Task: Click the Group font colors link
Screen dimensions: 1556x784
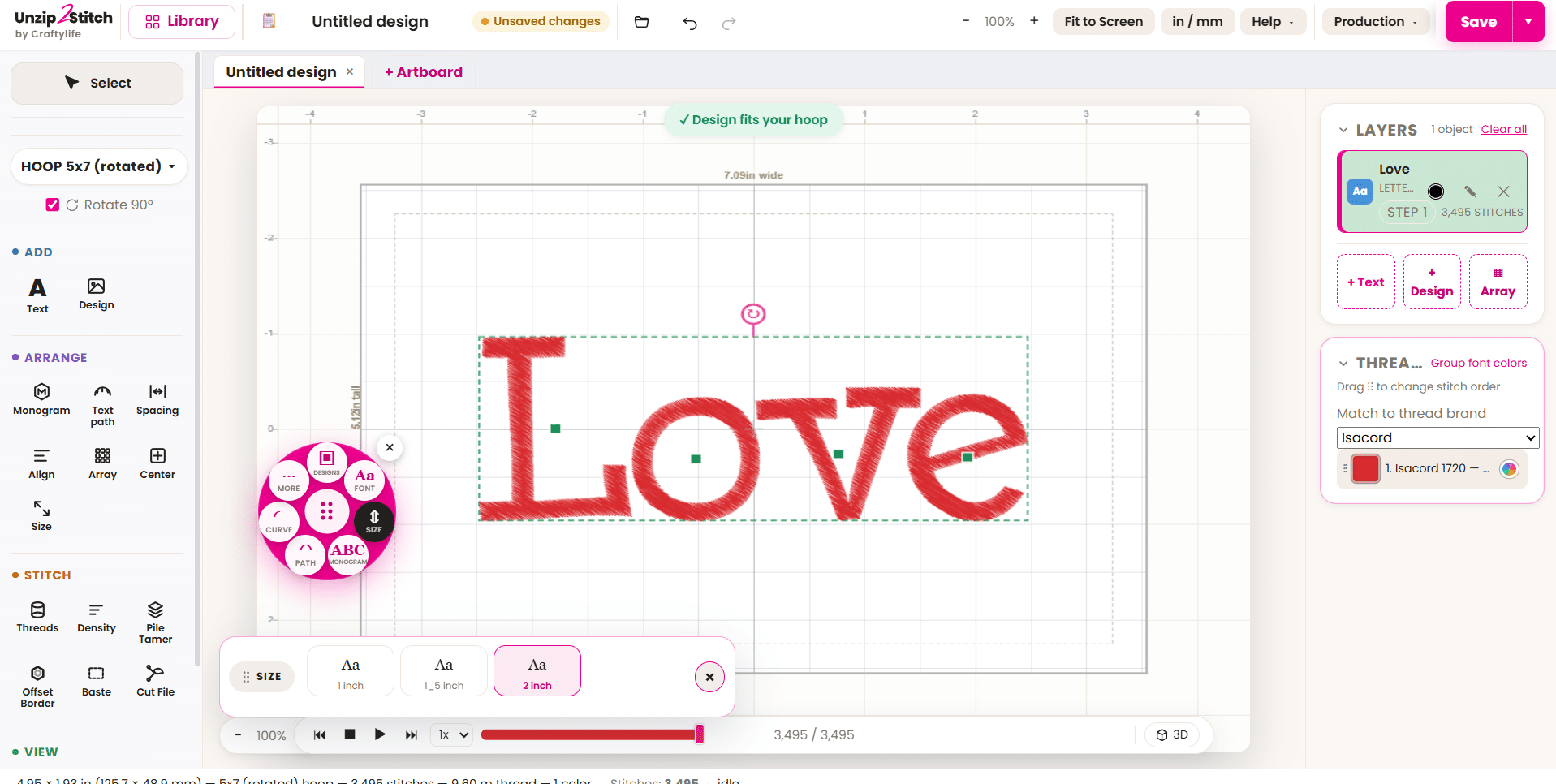Action: coord(1478,363)
